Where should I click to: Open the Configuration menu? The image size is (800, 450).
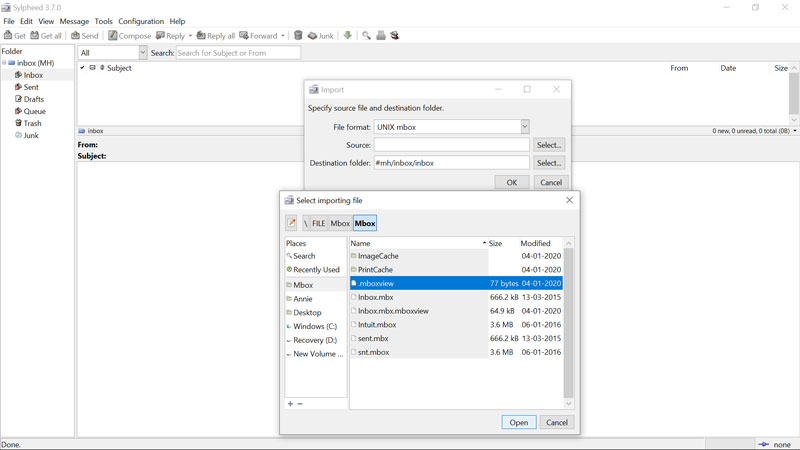coord(141,21)
